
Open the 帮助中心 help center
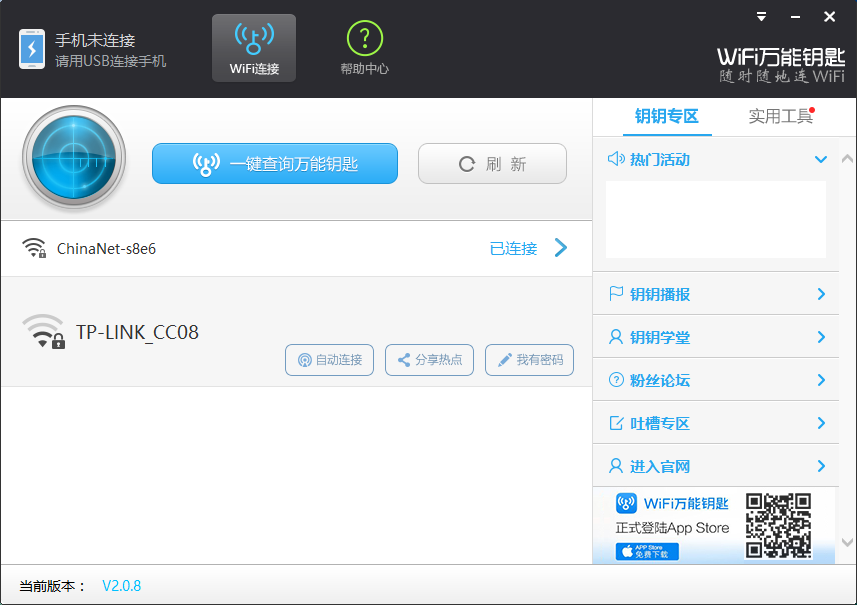(x=364, y=48)
